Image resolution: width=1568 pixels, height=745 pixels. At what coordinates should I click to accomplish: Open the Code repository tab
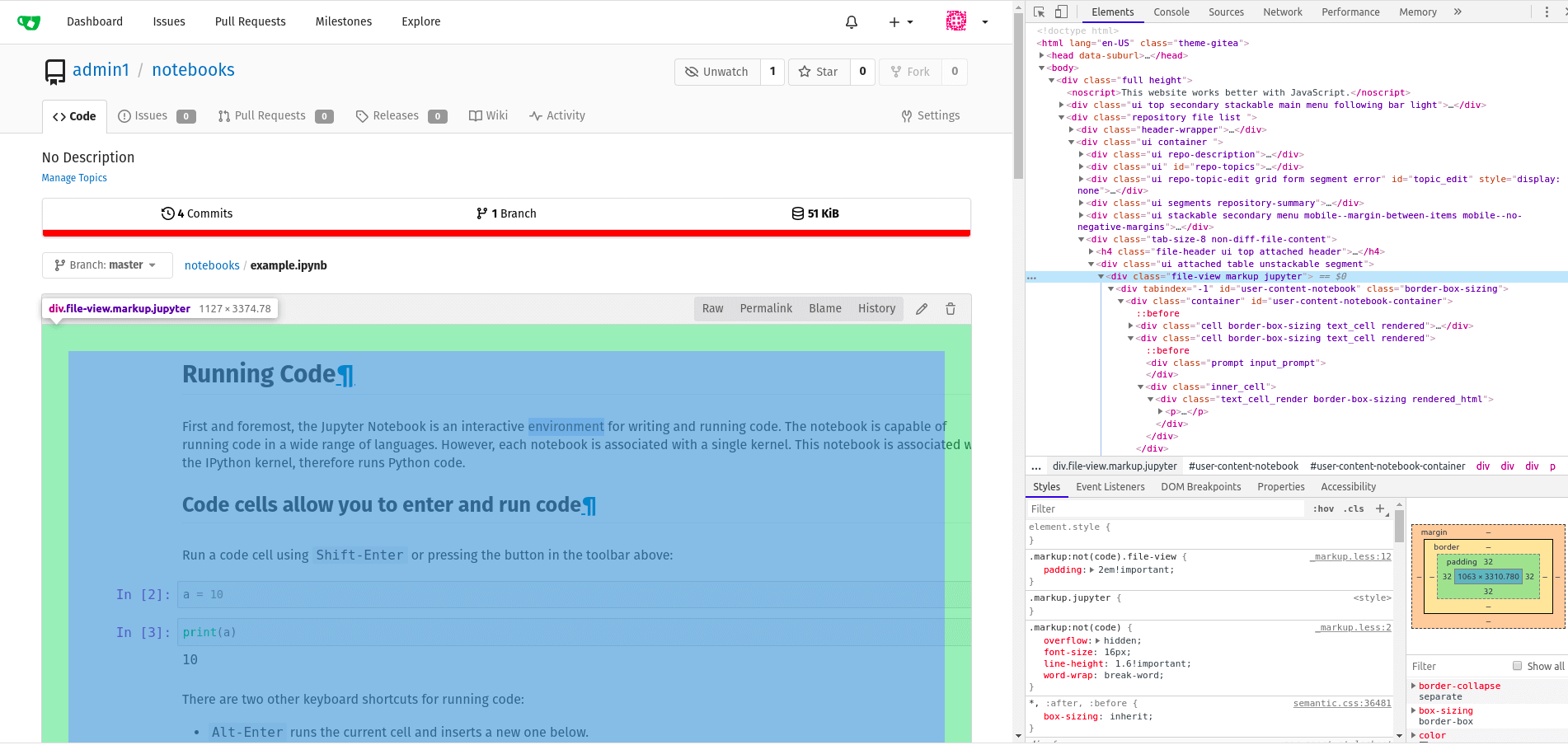click(74, 116)
